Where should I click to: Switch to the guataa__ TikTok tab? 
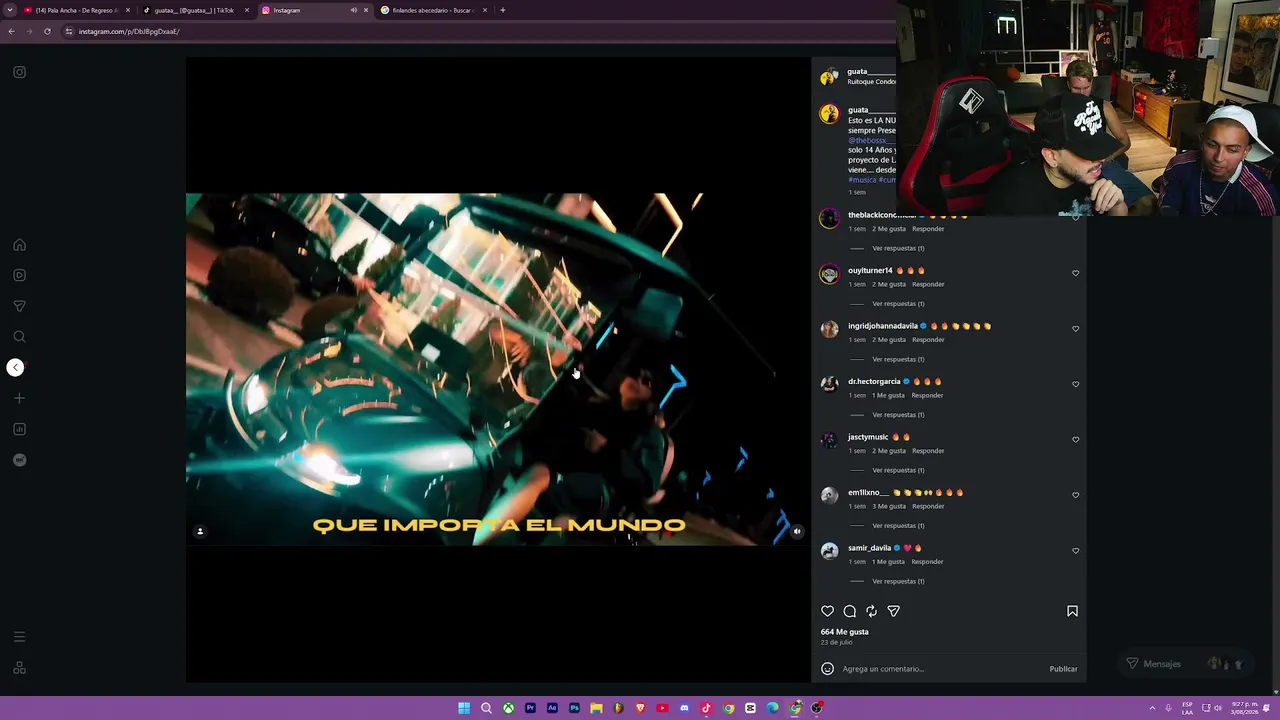click(x=194, y=10)
